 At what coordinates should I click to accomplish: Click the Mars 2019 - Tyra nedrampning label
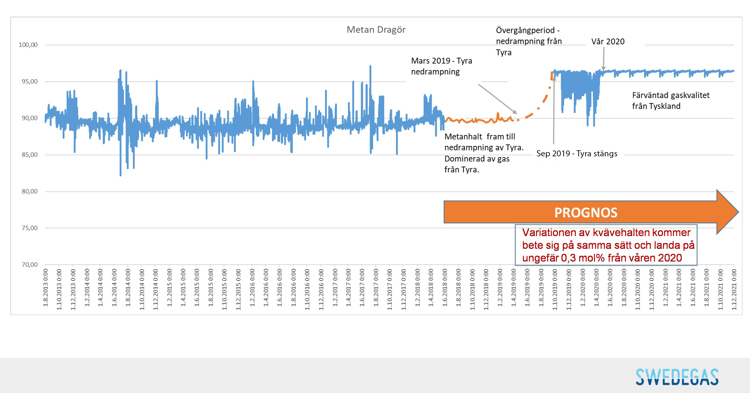pyautogui.click(x=441, y=66)
